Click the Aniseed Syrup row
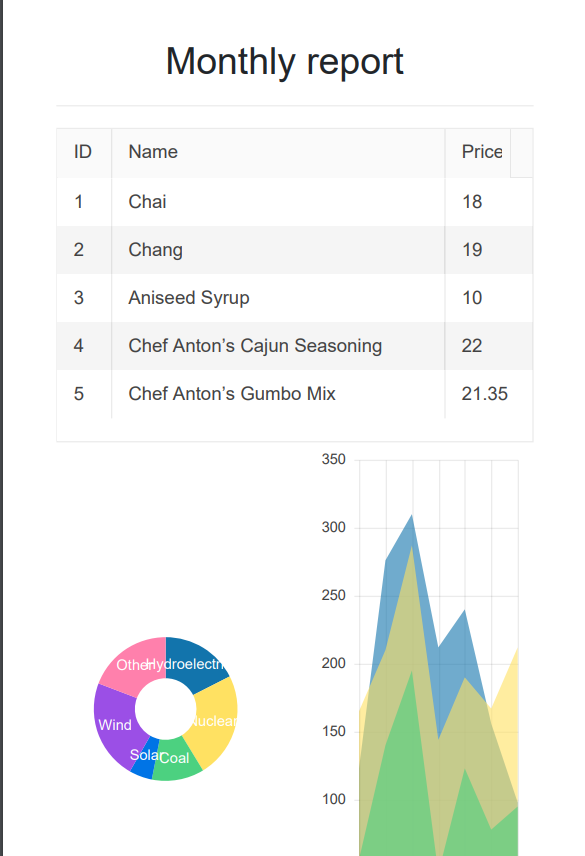 tap(295, 298)
